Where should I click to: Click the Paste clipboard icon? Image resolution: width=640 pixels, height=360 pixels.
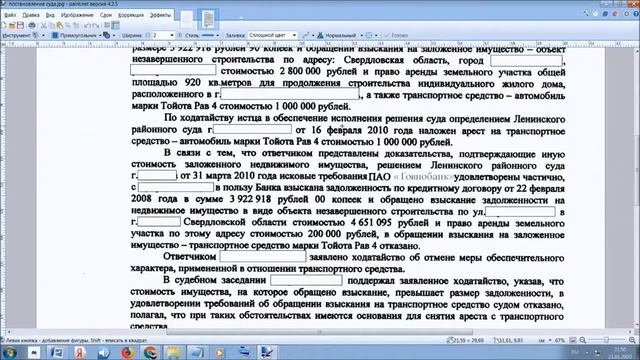pos(60,25)
